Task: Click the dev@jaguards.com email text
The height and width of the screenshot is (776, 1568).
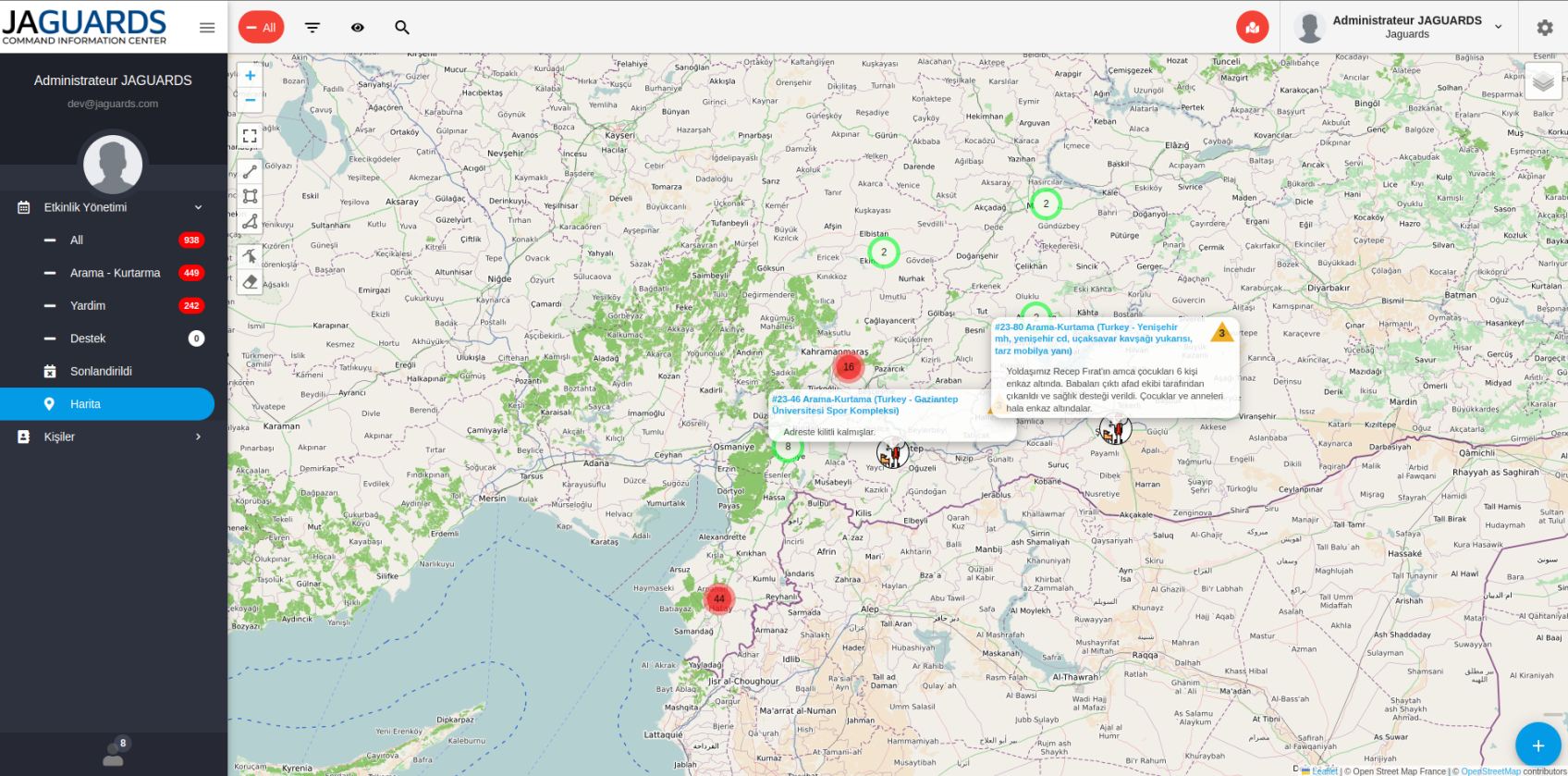Action: coord(113,104)
